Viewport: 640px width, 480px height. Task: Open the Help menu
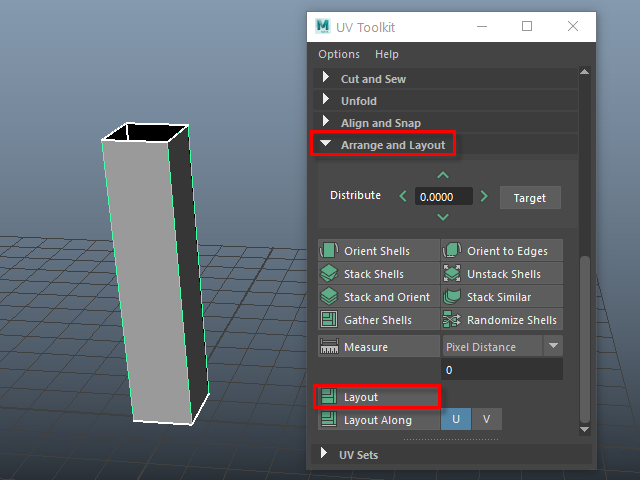click(x=387, y=54)
